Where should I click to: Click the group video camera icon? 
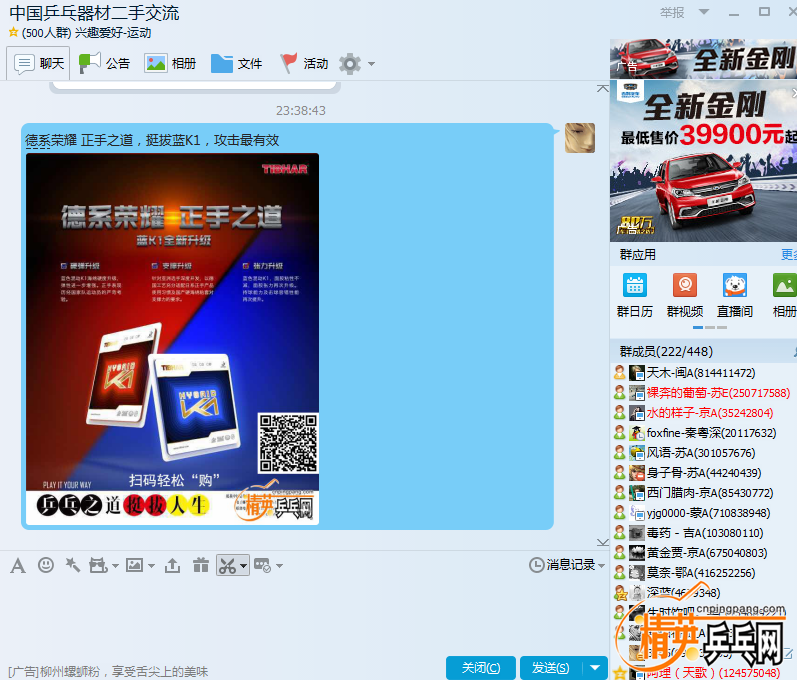click(x=99, y=565)
